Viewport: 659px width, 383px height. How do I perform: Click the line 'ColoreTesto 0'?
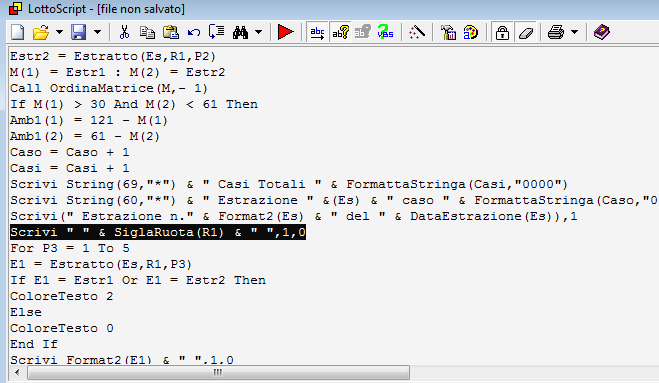coord(61,328)
